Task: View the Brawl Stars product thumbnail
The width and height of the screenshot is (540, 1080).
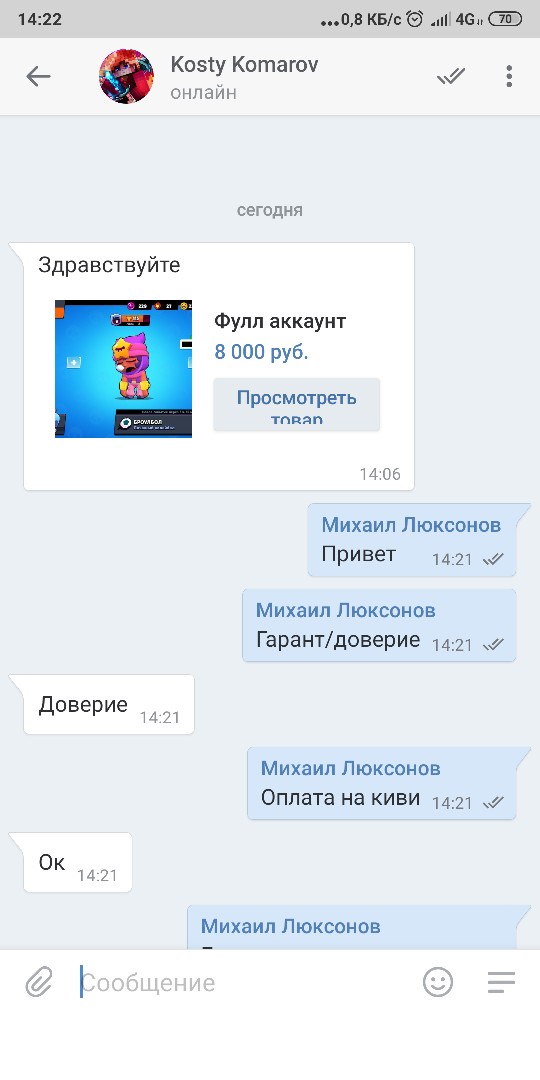Action: tap(123, 368)
